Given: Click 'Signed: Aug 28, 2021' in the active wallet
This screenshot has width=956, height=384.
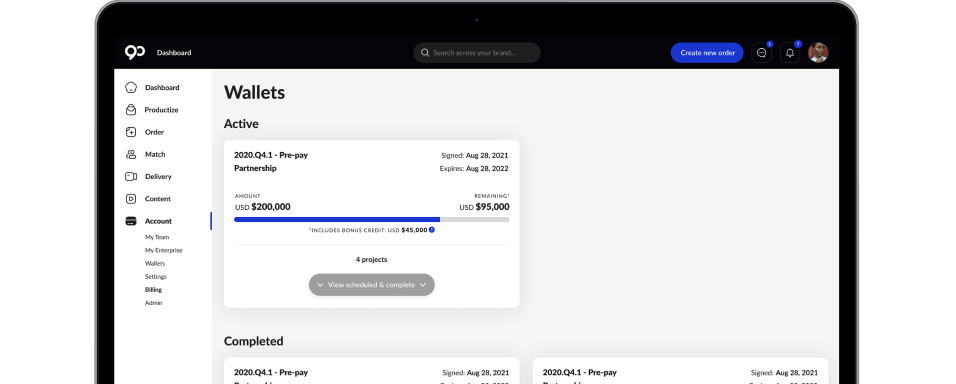Looking at the screenshot, I should click(x=474, y=155).
